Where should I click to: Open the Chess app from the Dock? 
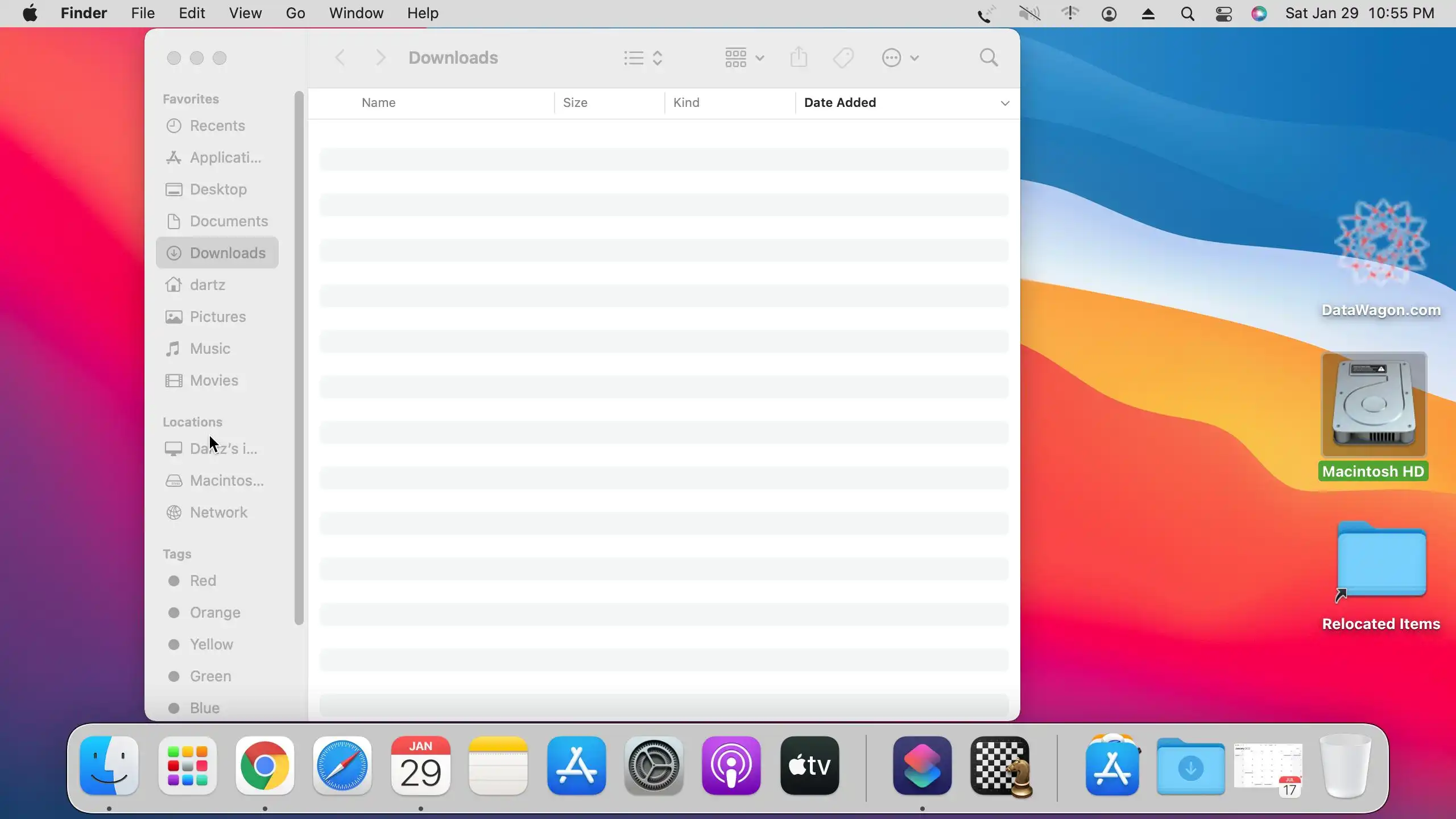1000,766
